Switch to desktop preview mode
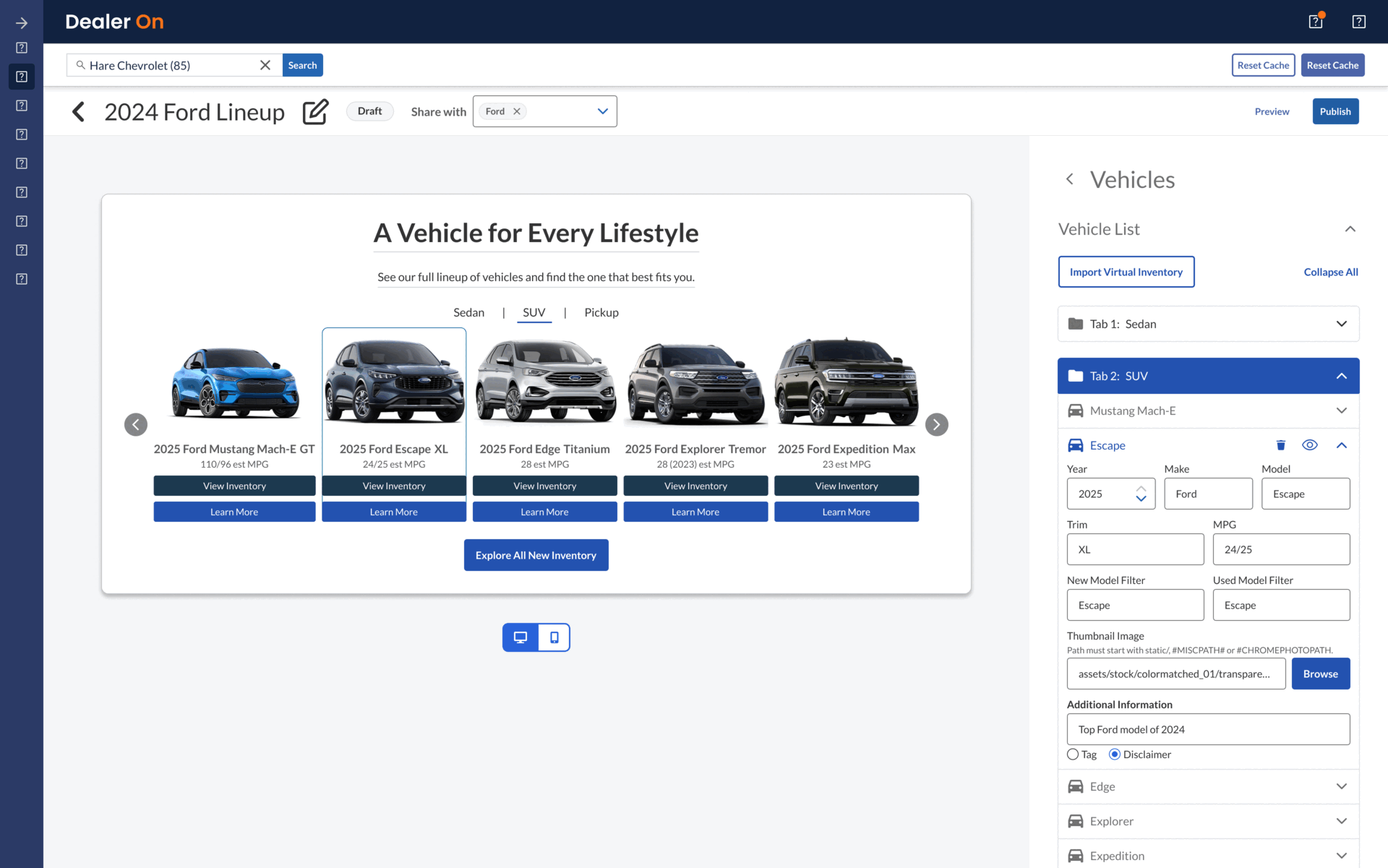The image size is (1388, 868). (520, 637)
